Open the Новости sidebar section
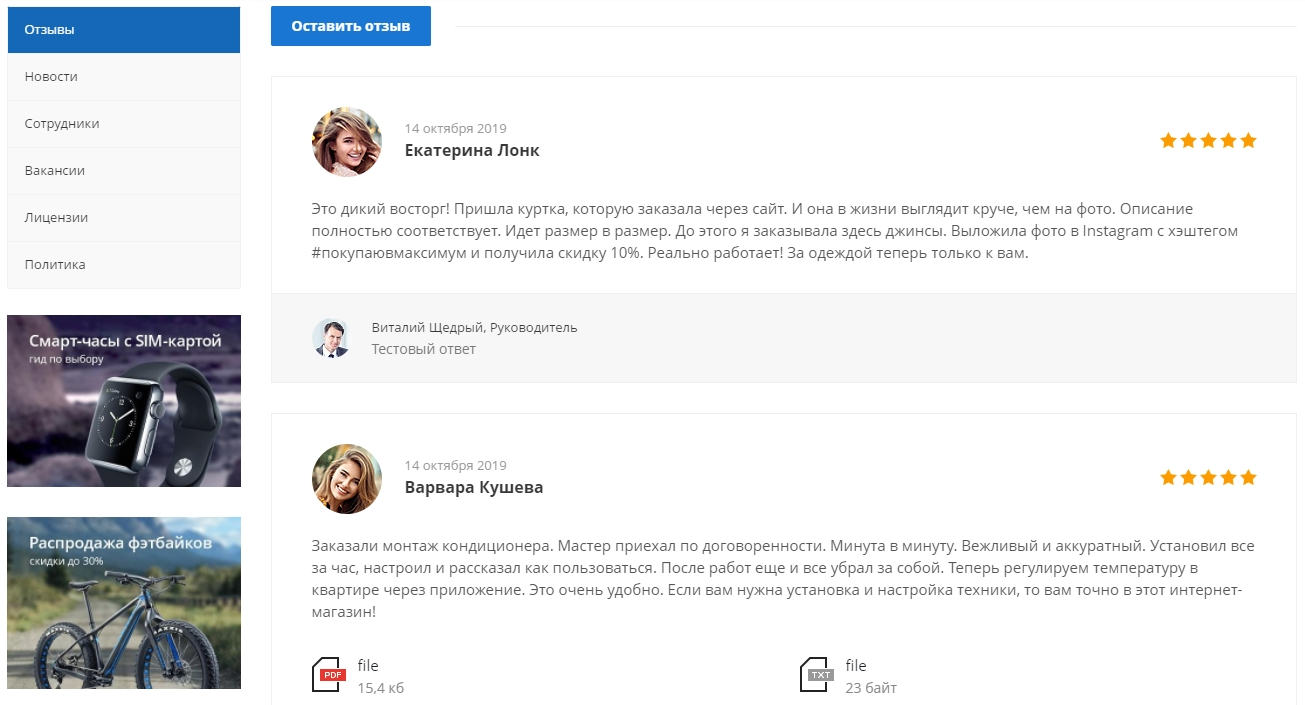 pos(124,77)
